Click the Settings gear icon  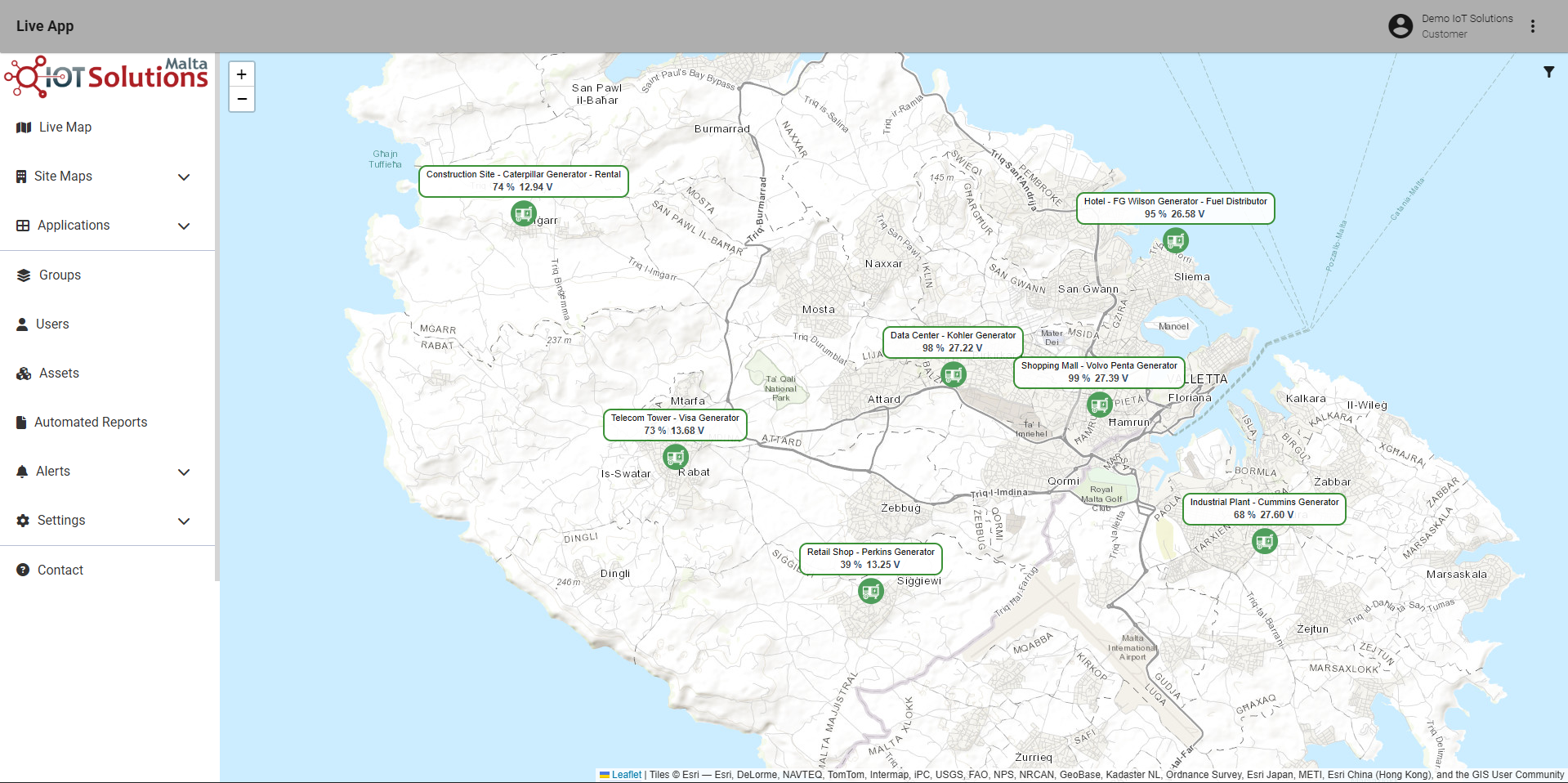tap(23, 521)
